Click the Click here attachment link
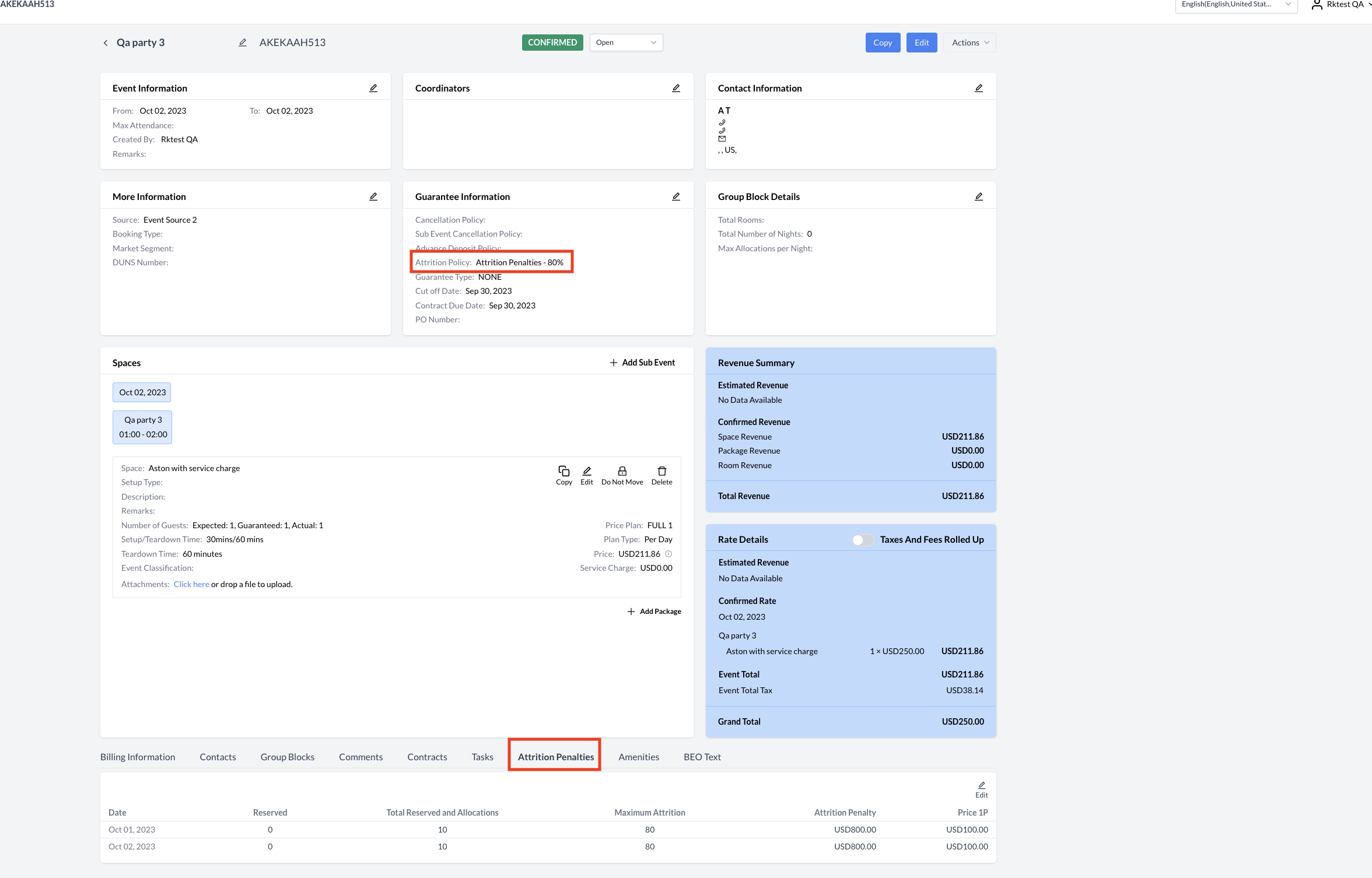This screenshot has height=878, width=1372. (191, 584)
